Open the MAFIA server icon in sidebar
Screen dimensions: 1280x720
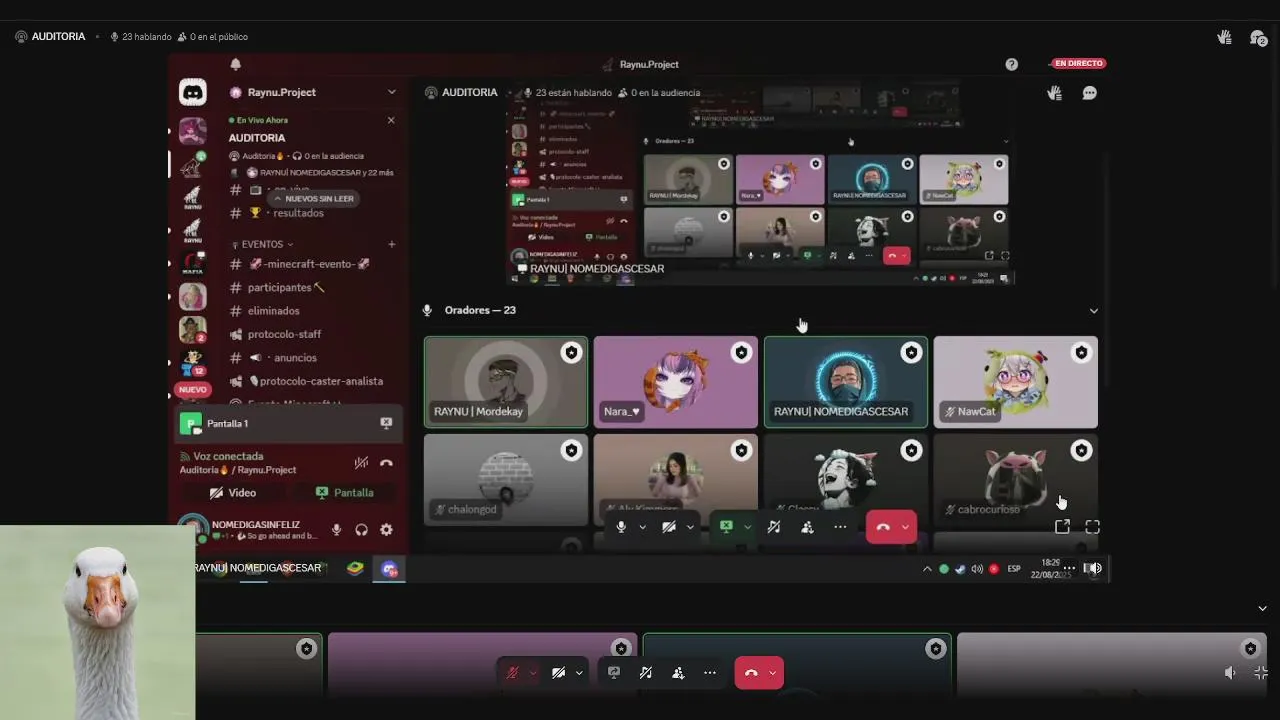tap(193, 263)
